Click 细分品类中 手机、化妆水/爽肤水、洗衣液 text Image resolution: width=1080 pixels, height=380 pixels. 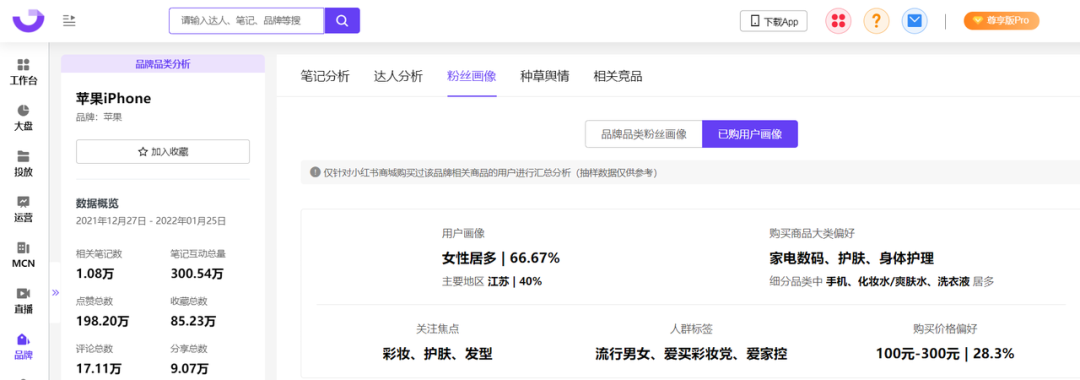coord(869,282)
